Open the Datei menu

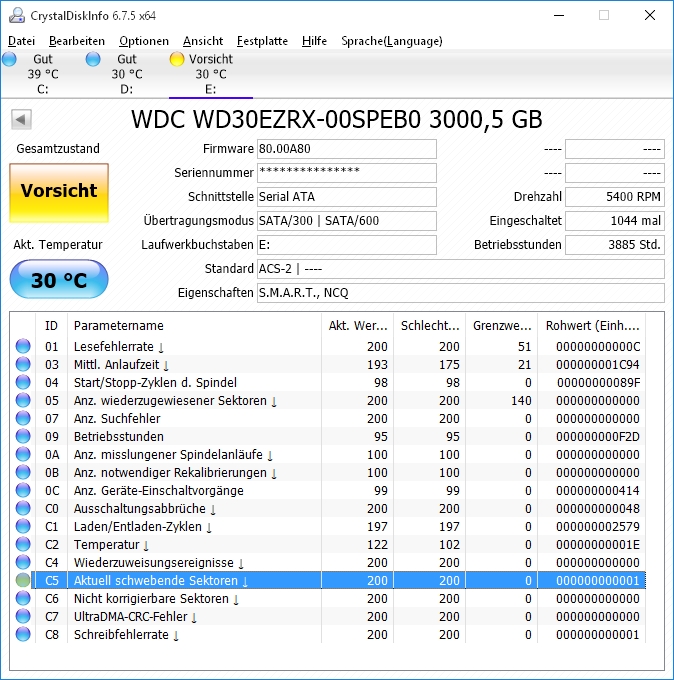click(21, 41)
